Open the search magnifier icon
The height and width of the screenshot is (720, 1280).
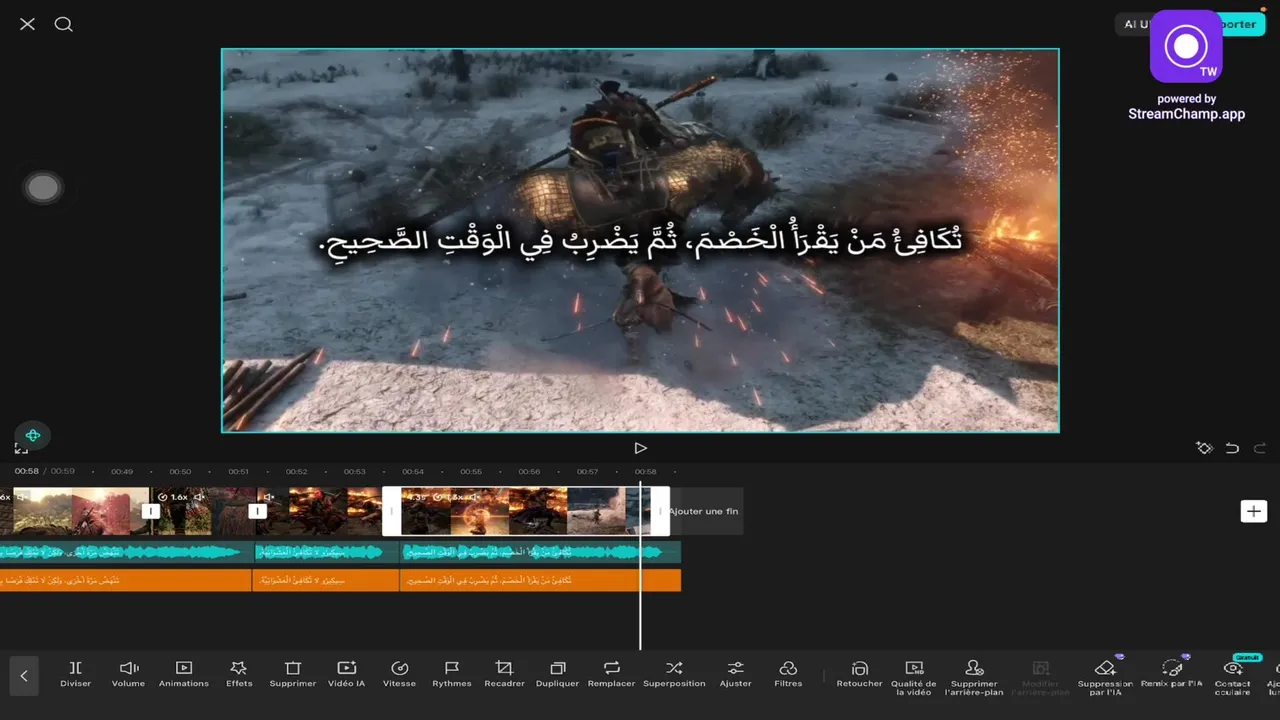click(63, 24)
